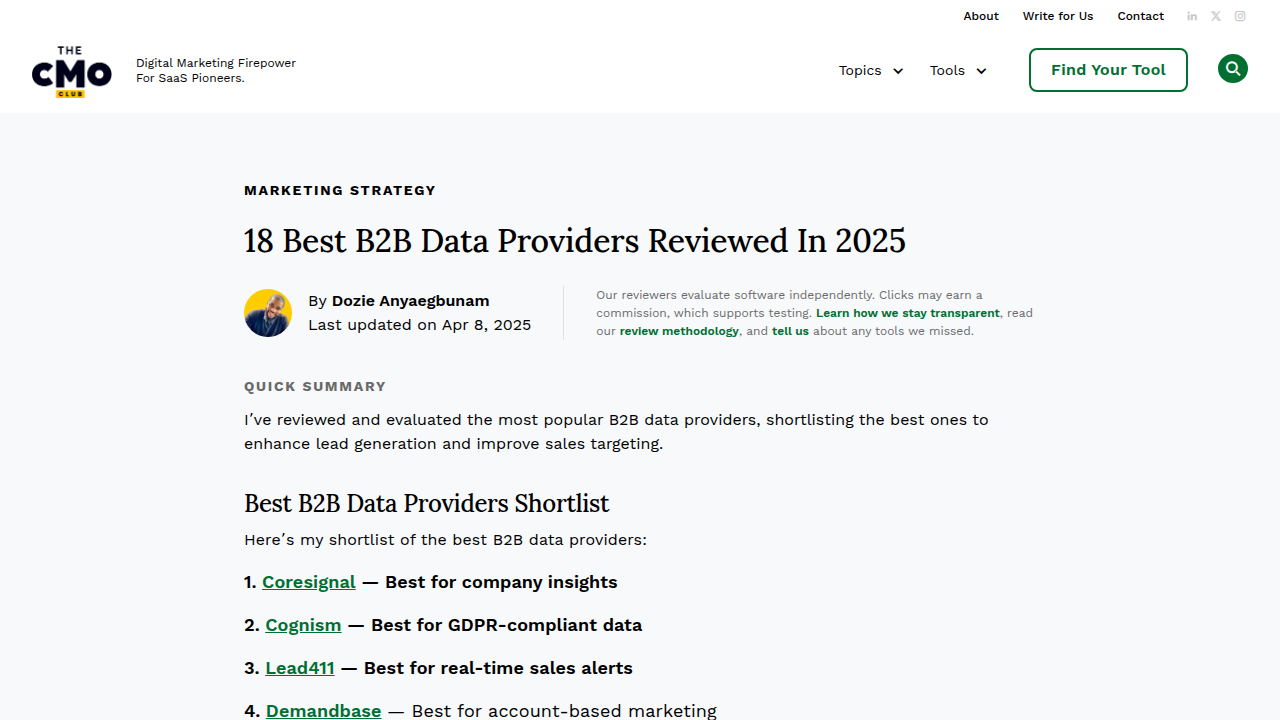Click the Find Your Tool button

pyautogui.click(x=1108, y=70)
